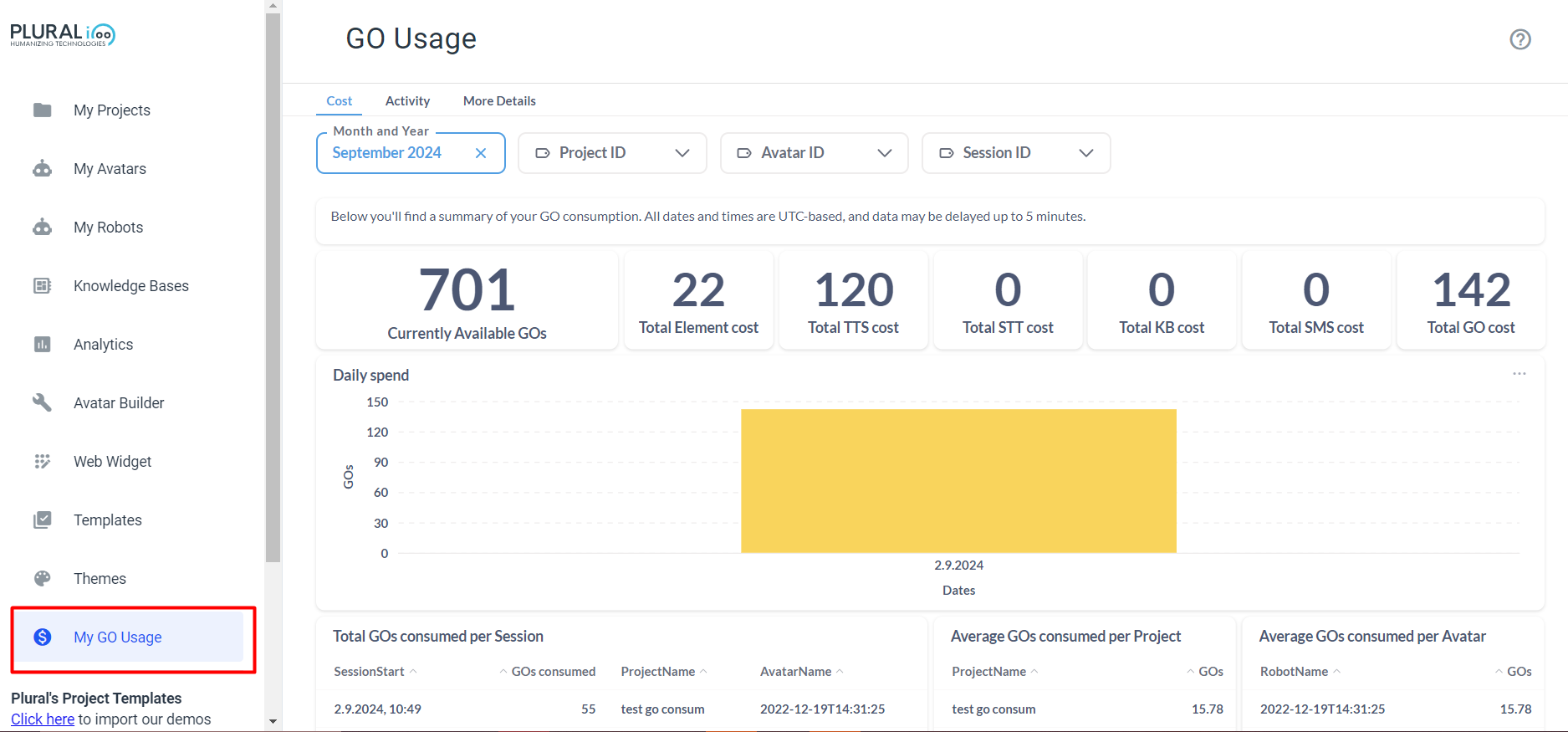Click the Total STT cost card
Screen dimensions: 1568x732
tap(1008, 300)
